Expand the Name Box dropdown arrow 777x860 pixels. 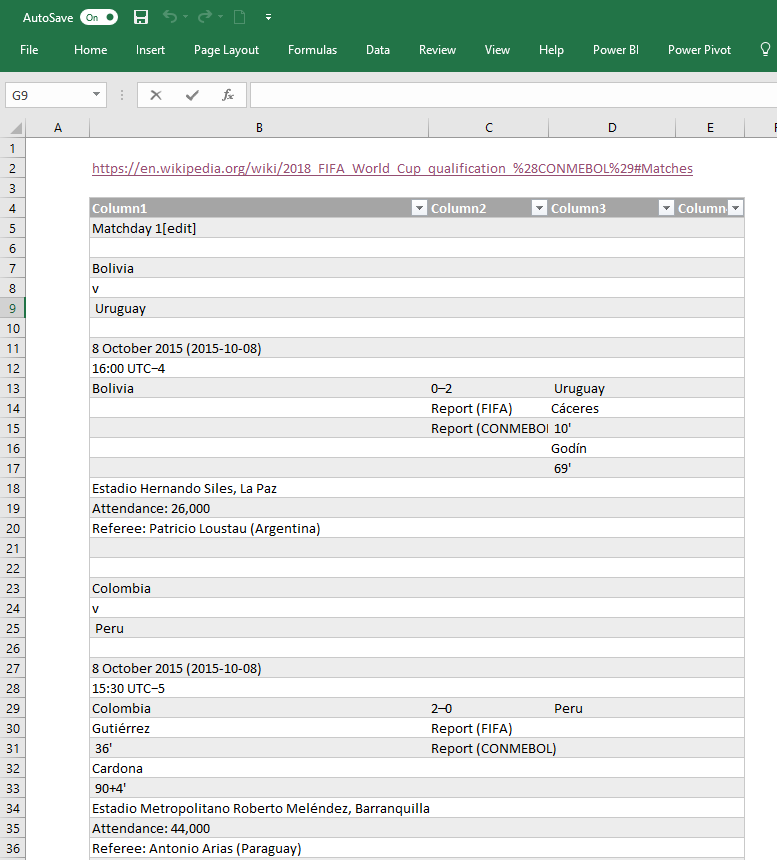[97, 95]
